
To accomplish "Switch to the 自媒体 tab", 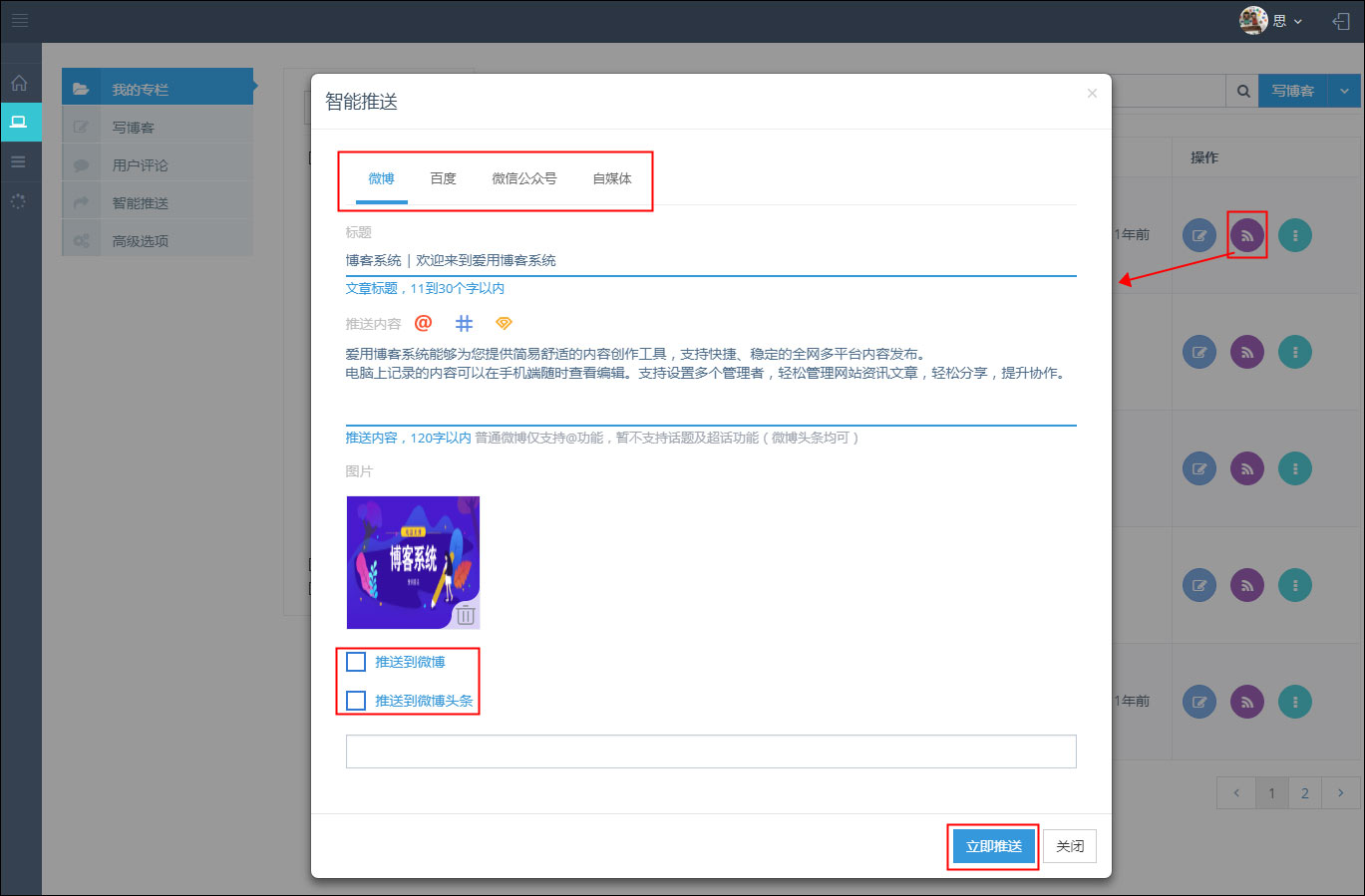I will coord(612,178).
